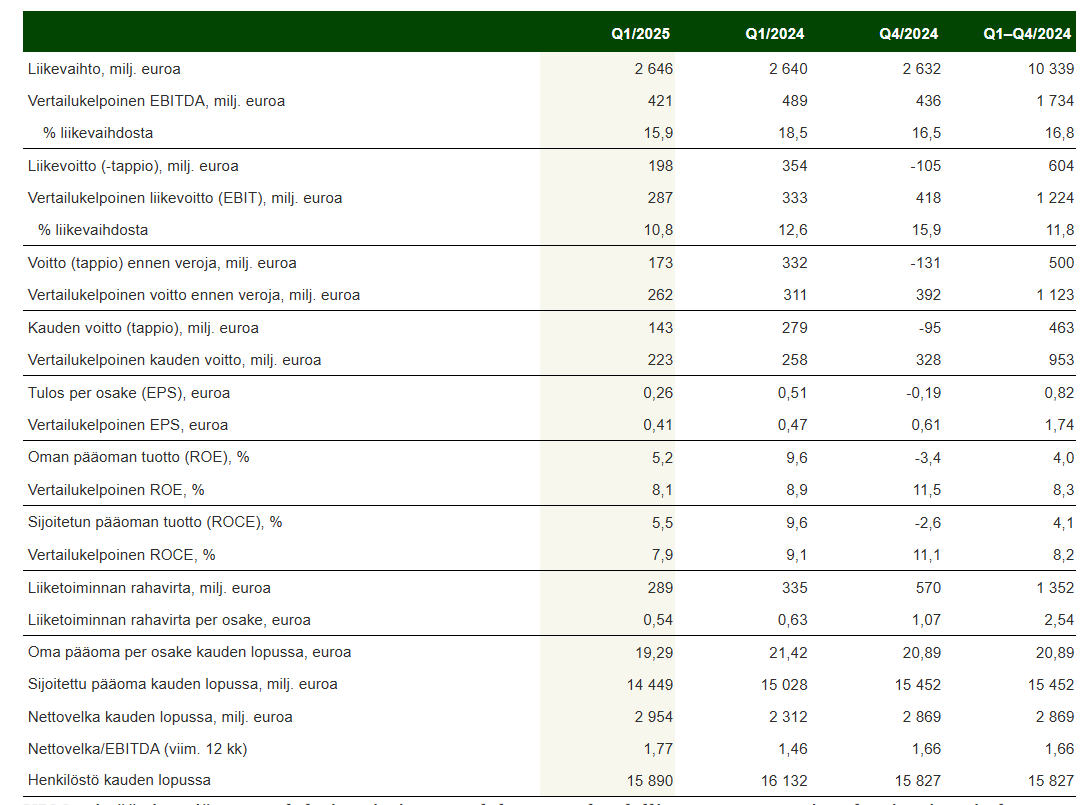The image size is (1092, 805).
Task: Select the Q1/2024 Henkilöstö value 16 132
Action: pos(783,781)
